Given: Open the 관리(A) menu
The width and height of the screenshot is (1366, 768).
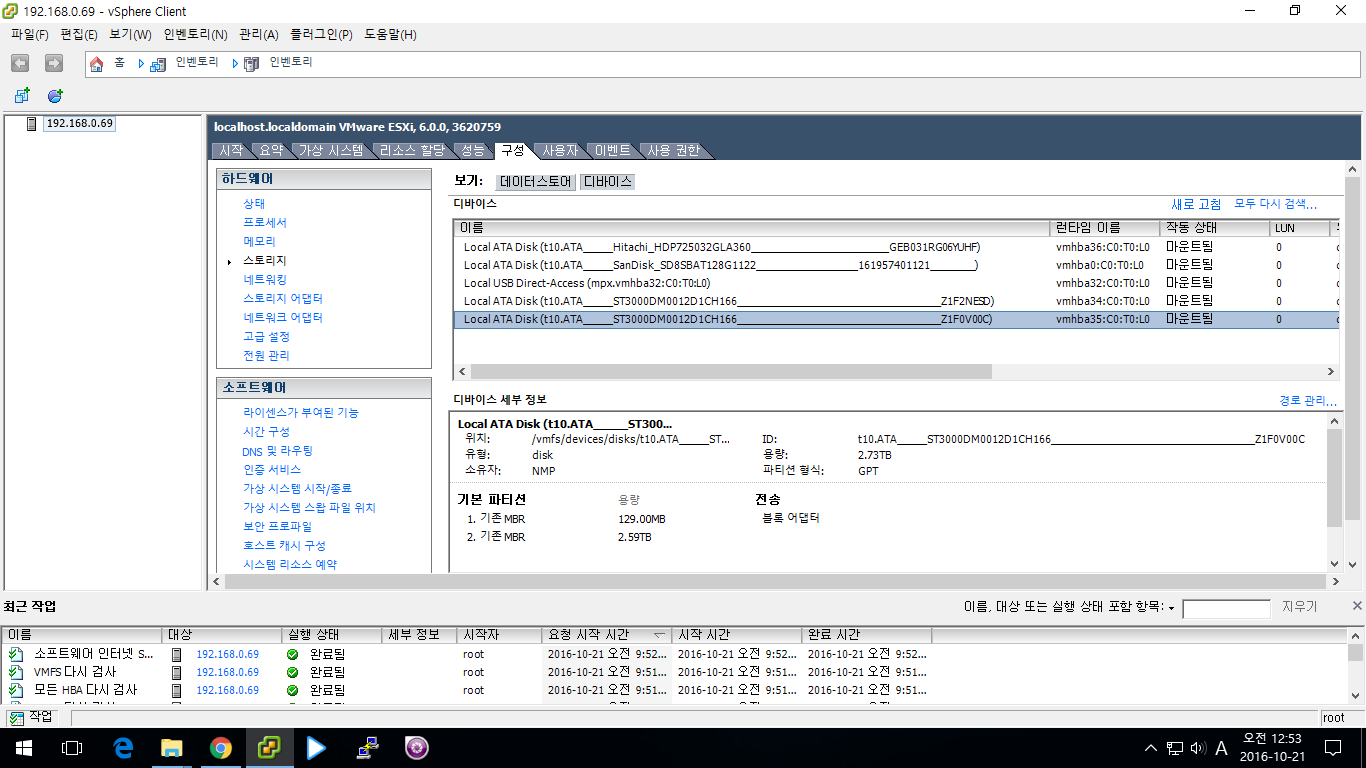Looking at the screenshot, I should click(259, 34).
